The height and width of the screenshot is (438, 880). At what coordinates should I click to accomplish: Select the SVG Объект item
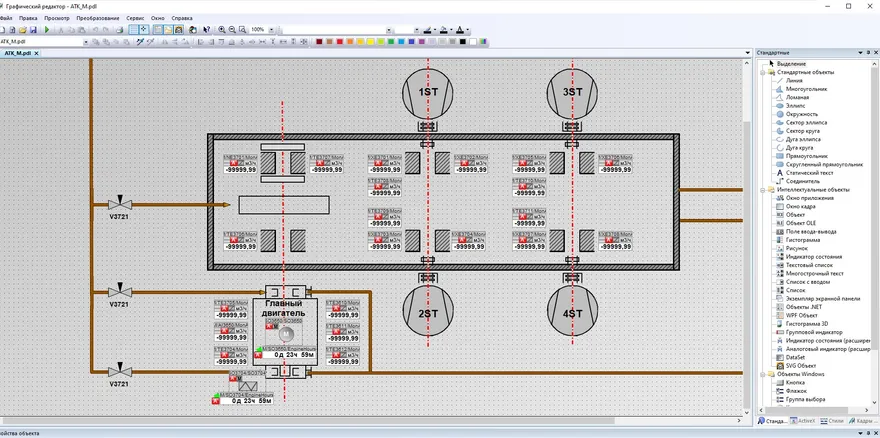point(796,366)
